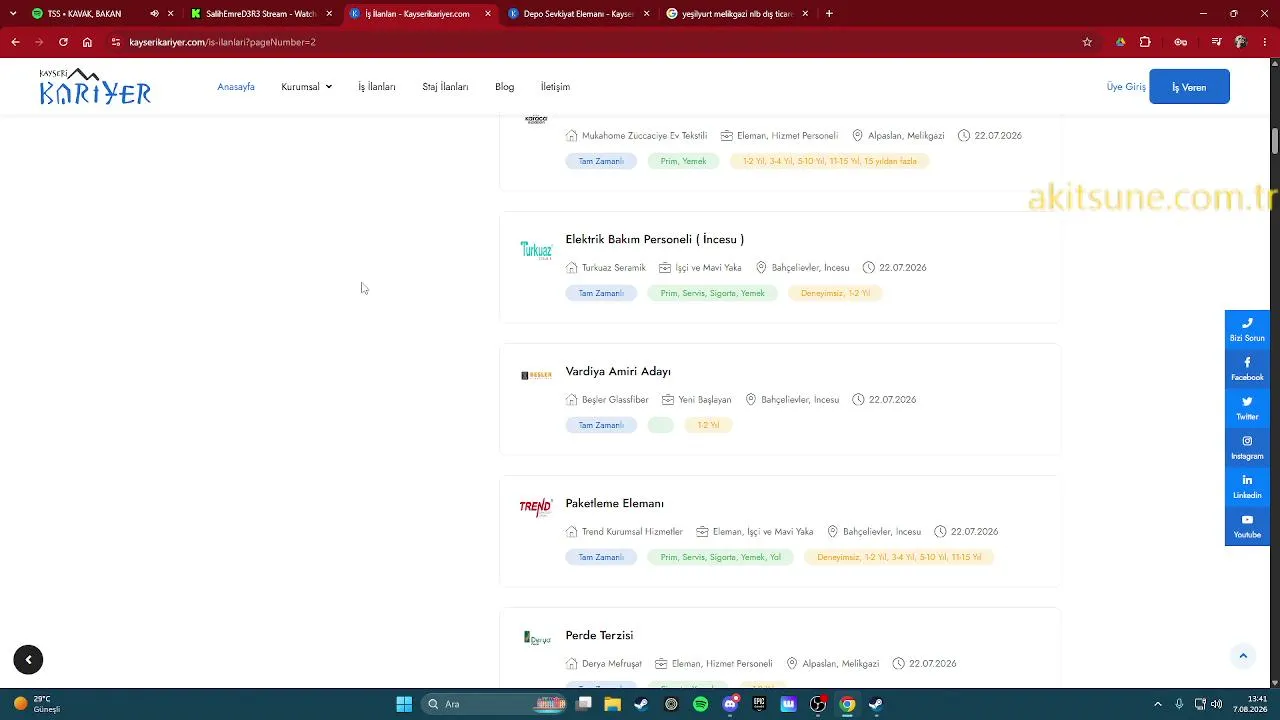Open the browser extensions puzzle icon
1280x720 pixels.
(1145, 42)
